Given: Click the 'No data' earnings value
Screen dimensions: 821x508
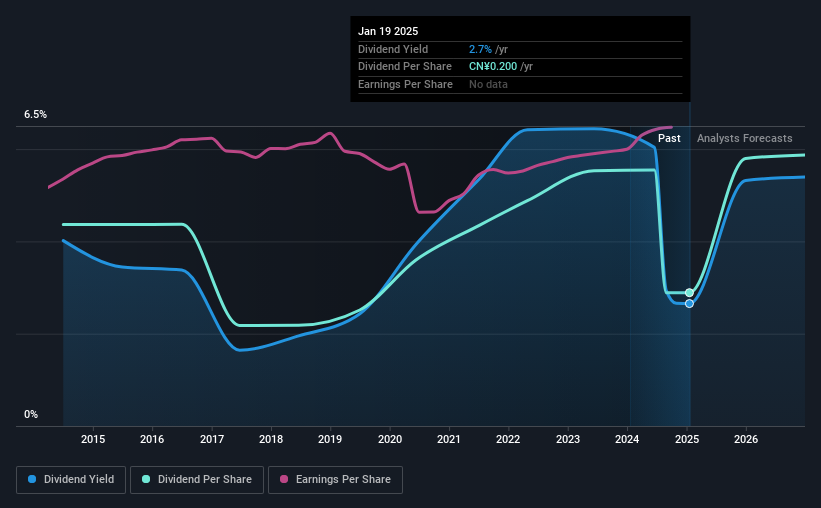Looking at the screenshot, I should [x=488, y=84].
